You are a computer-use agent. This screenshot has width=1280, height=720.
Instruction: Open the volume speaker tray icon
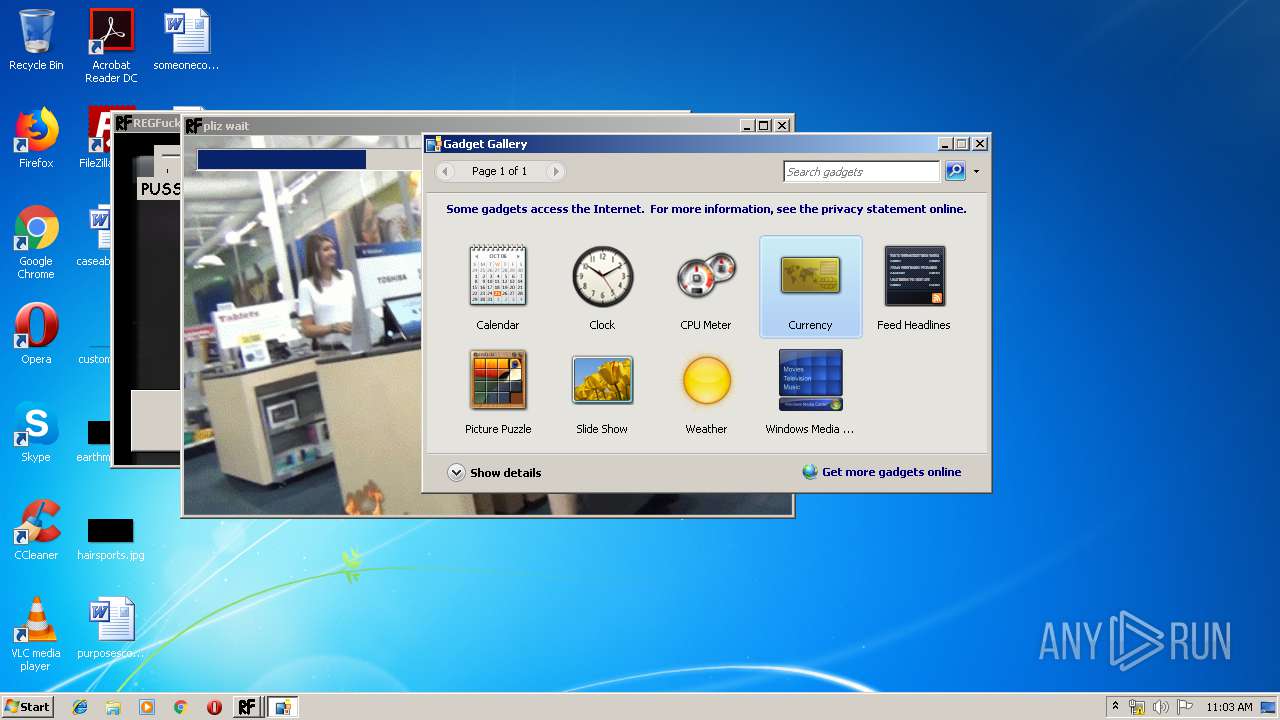pyautogui.click(x=1160, y=707)
